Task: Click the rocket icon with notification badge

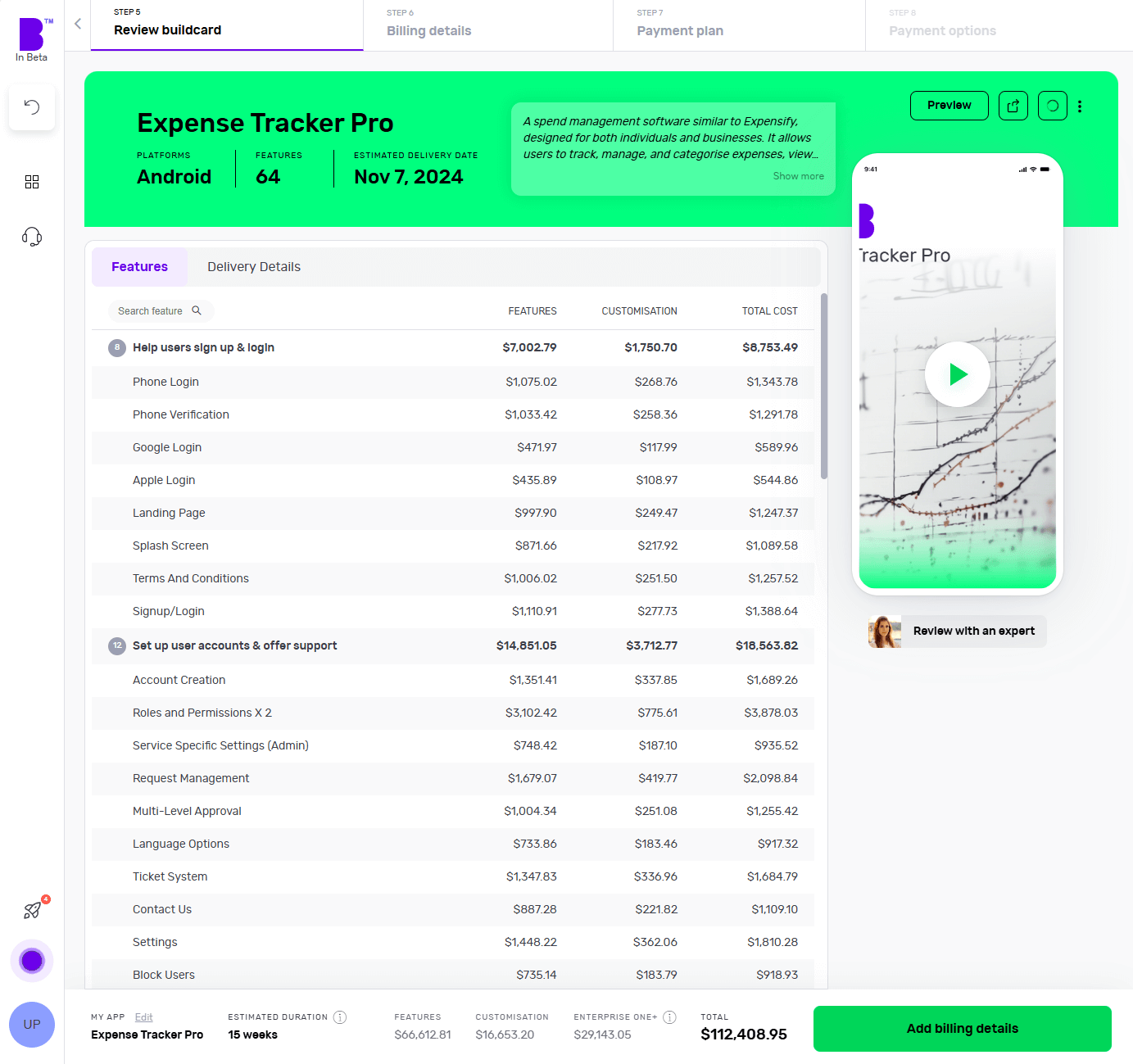Action: 34,909
